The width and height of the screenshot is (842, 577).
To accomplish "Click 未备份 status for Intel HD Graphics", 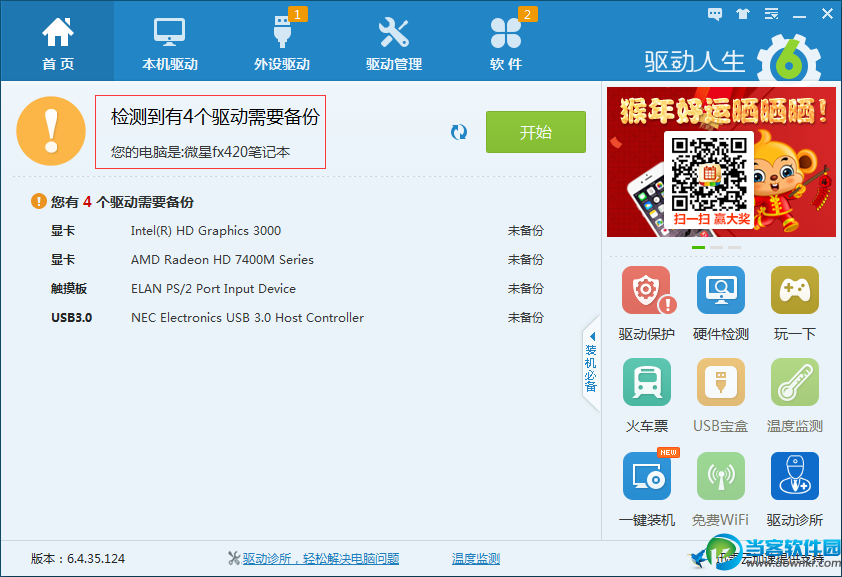I will tap(526, 231).
